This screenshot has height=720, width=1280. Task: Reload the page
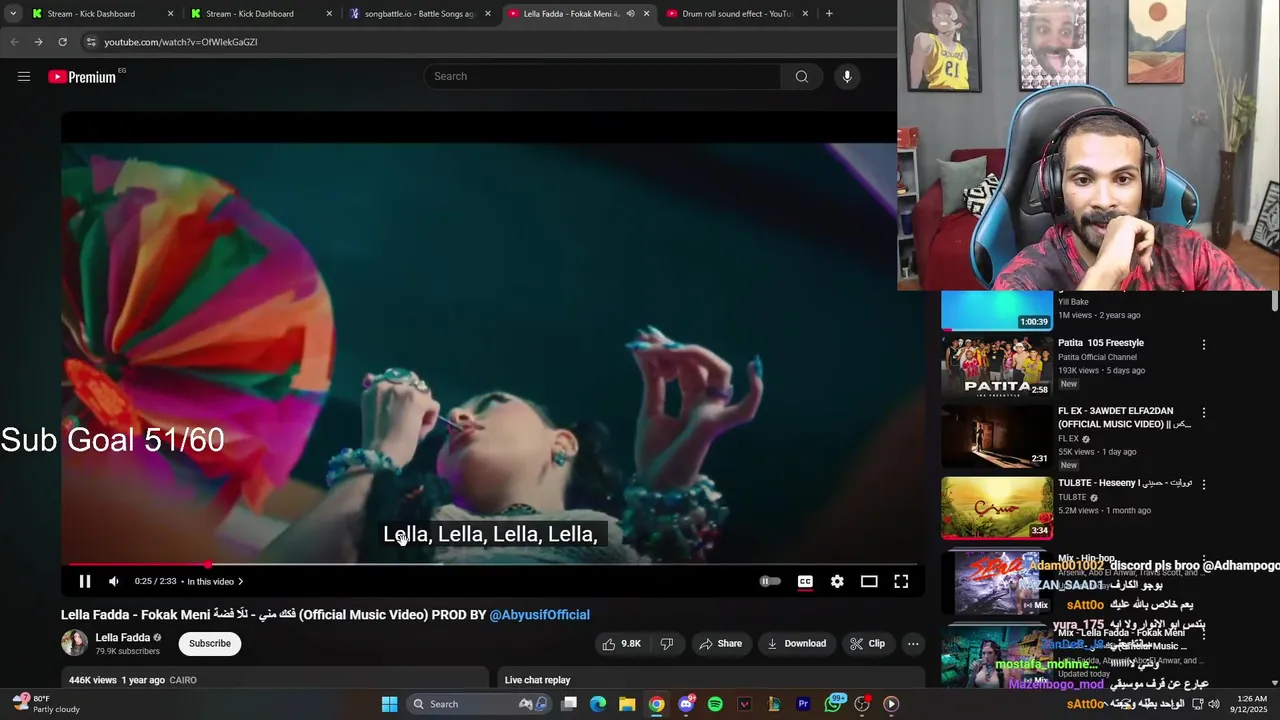(x=62, y=42)
